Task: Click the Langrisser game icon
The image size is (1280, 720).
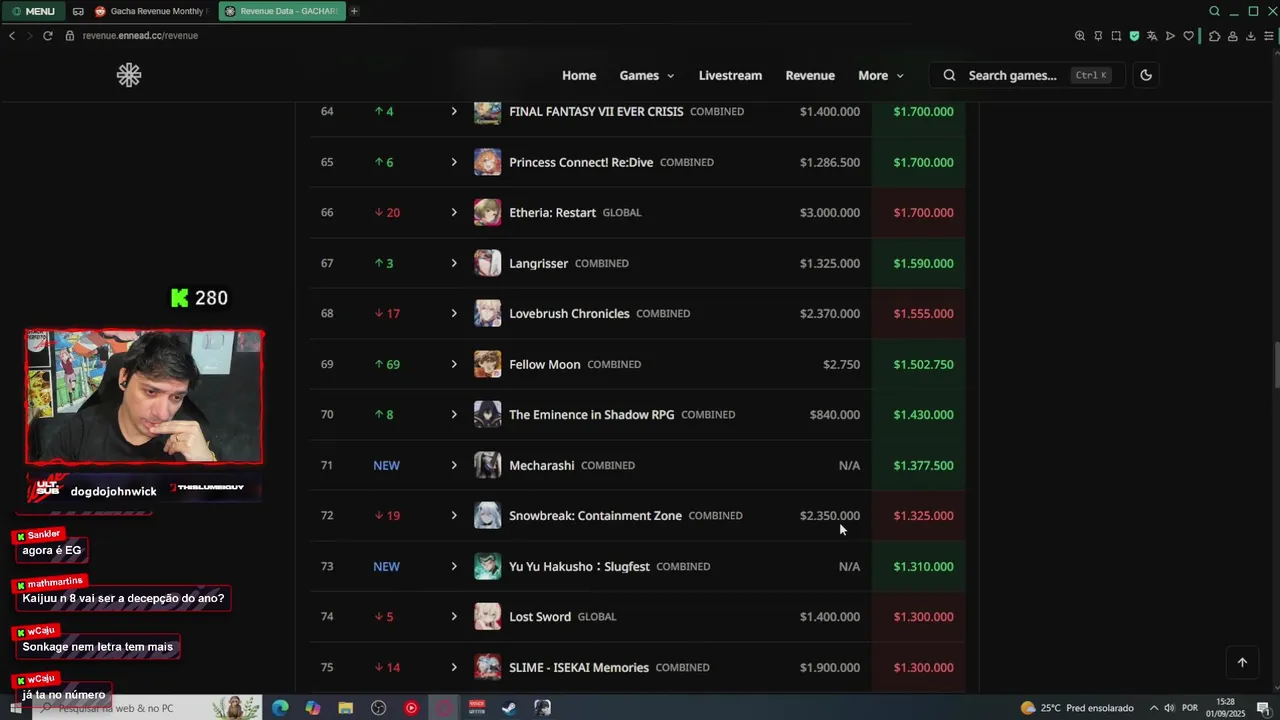Action: point(487,263)
